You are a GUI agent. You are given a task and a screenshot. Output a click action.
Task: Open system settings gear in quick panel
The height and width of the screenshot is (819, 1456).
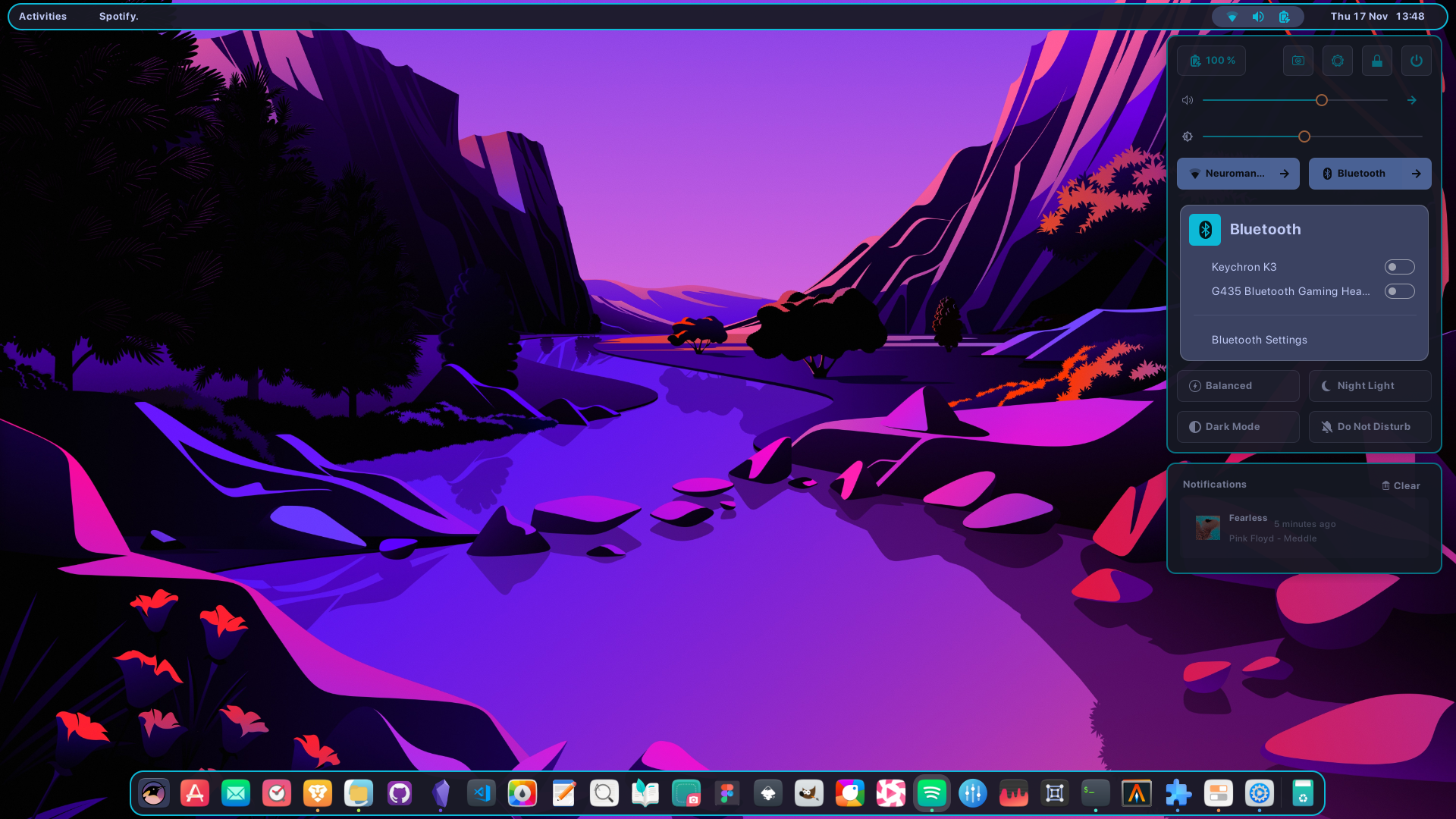pos(1338,61)
